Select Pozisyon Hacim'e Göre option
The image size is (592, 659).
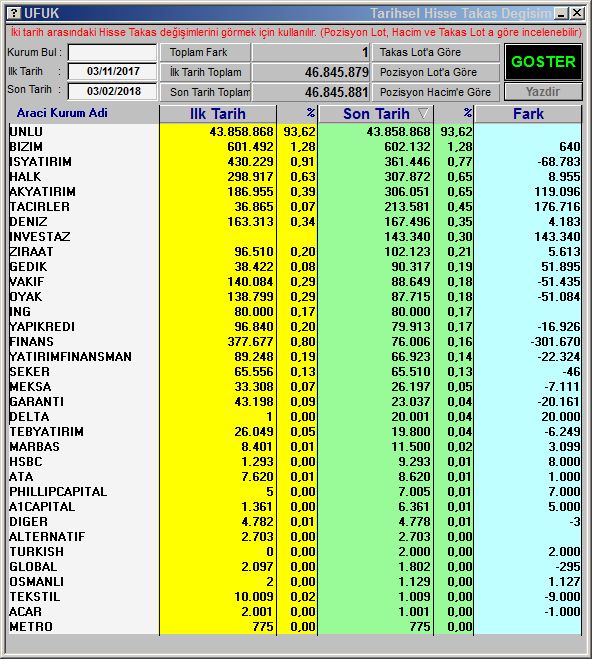436,92
